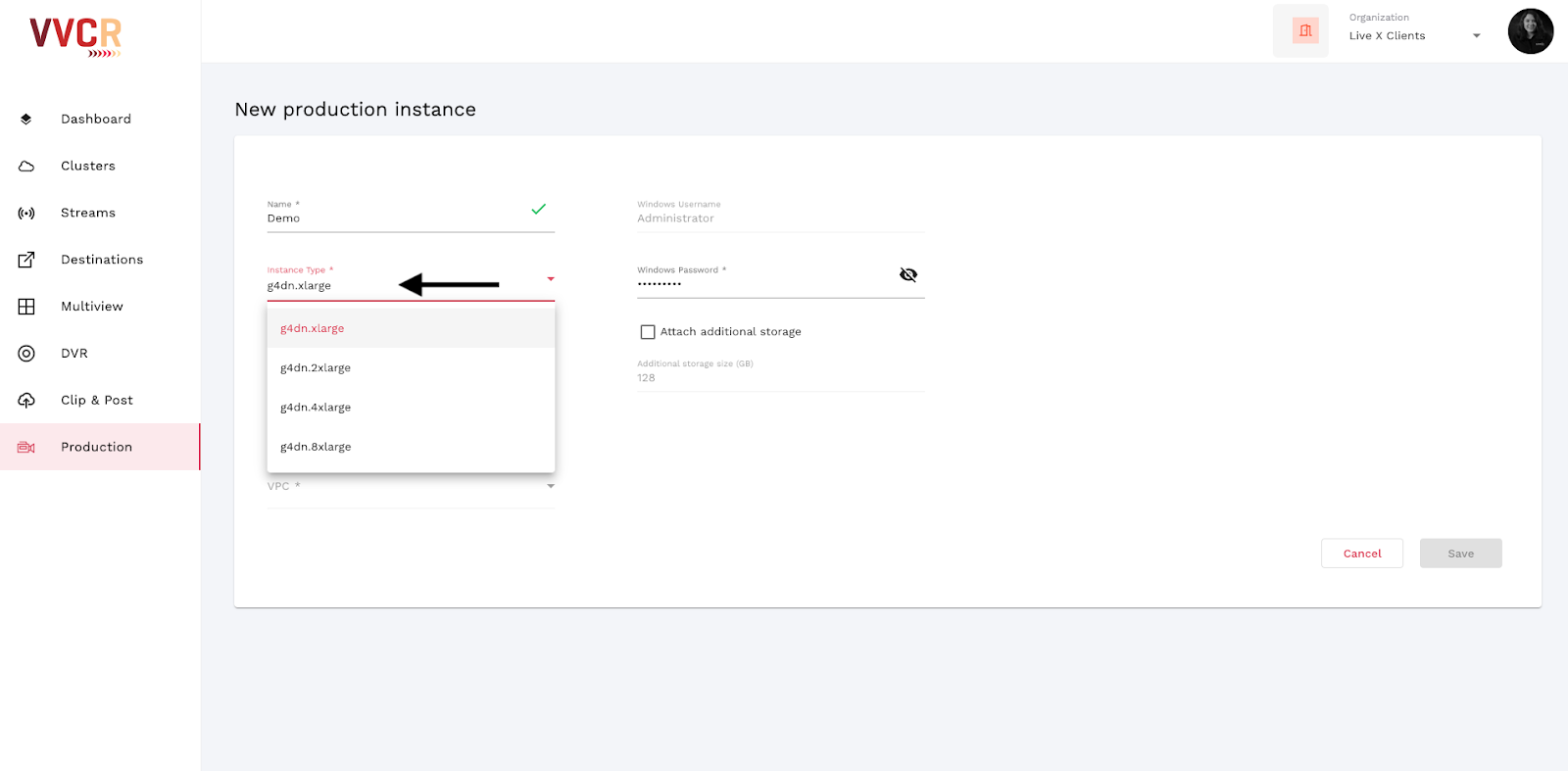Open the user profile avatar
The width and height of the screenshot is (1568, 771).
pyautogui.click(x=1531, y=31)
